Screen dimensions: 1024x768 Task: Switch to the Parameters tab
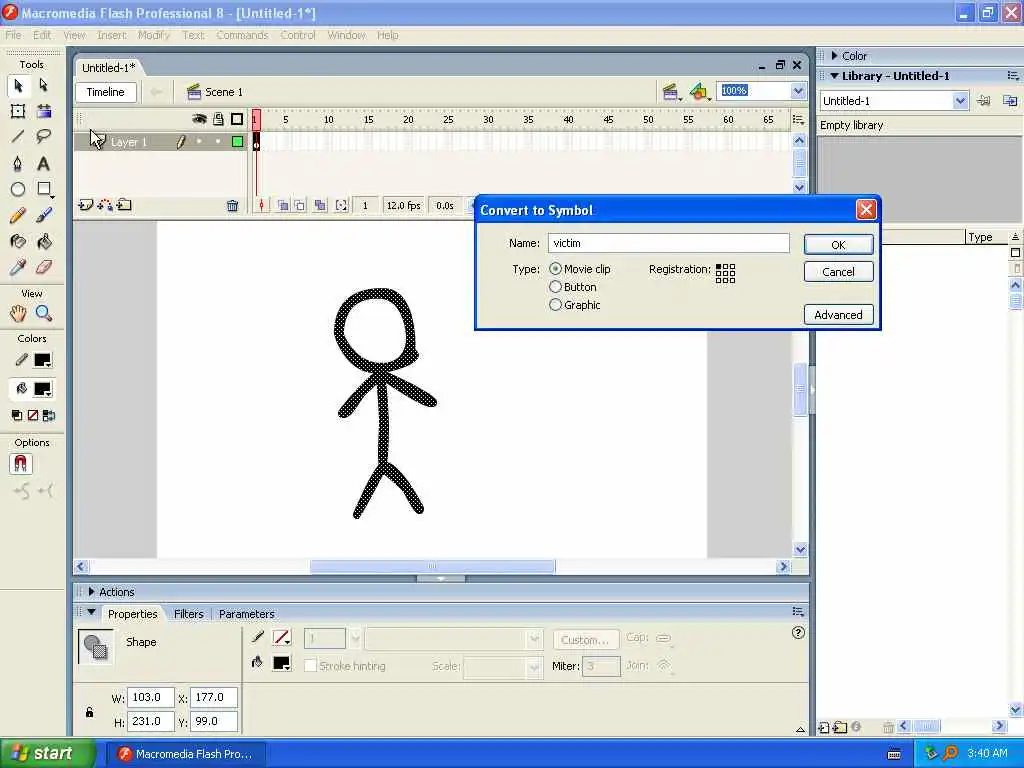click(246, 614)
